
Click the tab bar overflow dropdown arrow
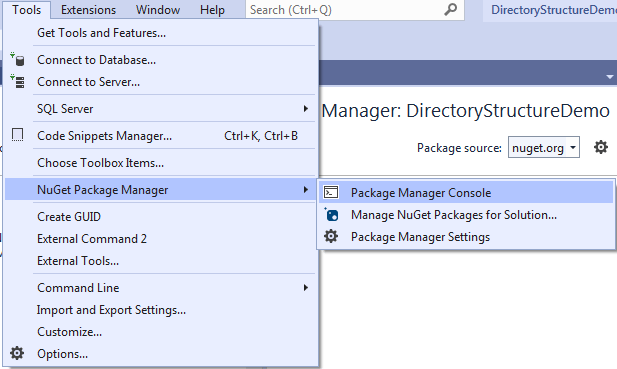click(610, 77)
